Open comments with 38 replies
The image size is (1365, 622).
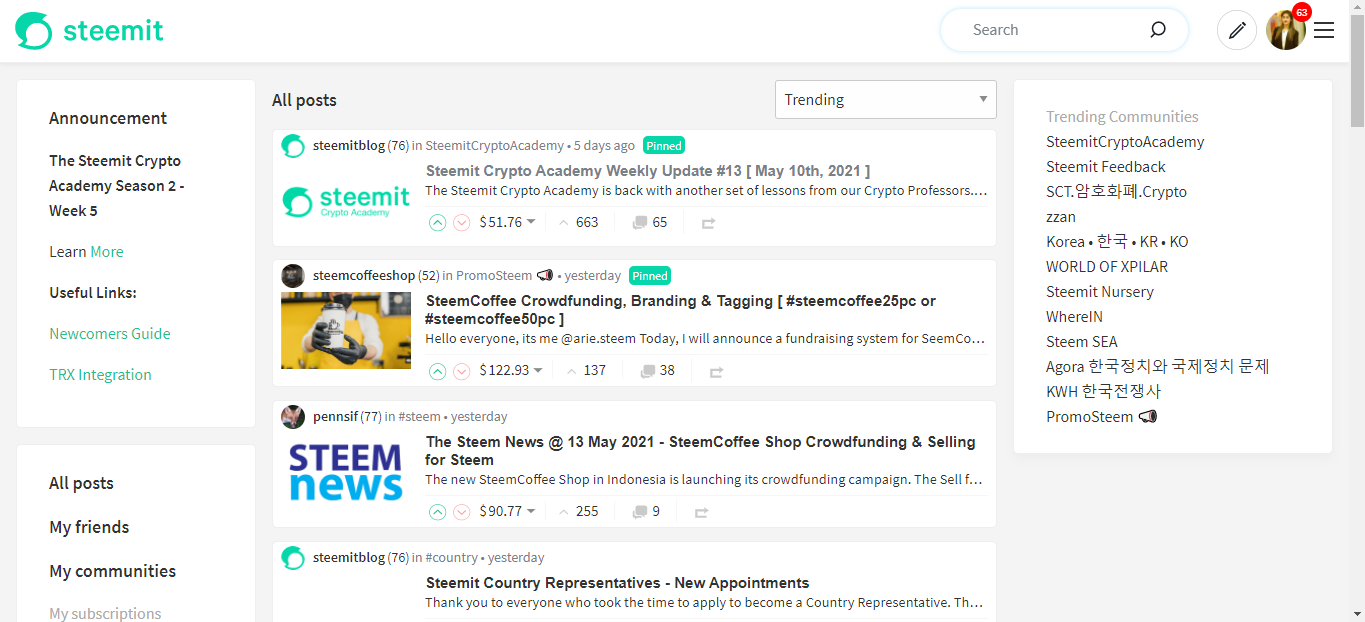click(657, 370)
